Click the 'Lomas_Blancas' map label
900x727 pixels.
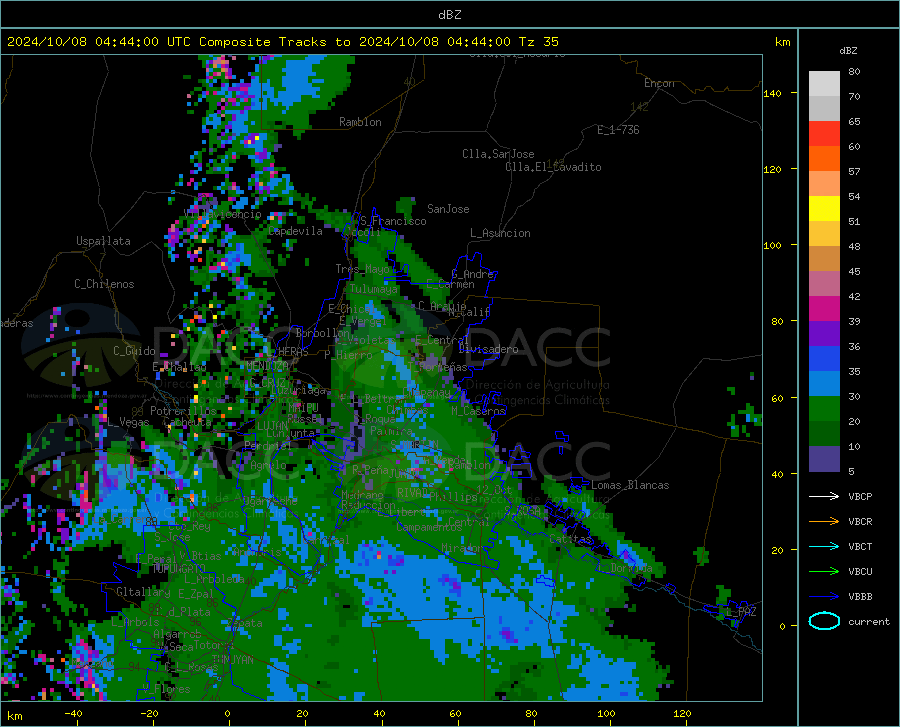coord(630,485)
